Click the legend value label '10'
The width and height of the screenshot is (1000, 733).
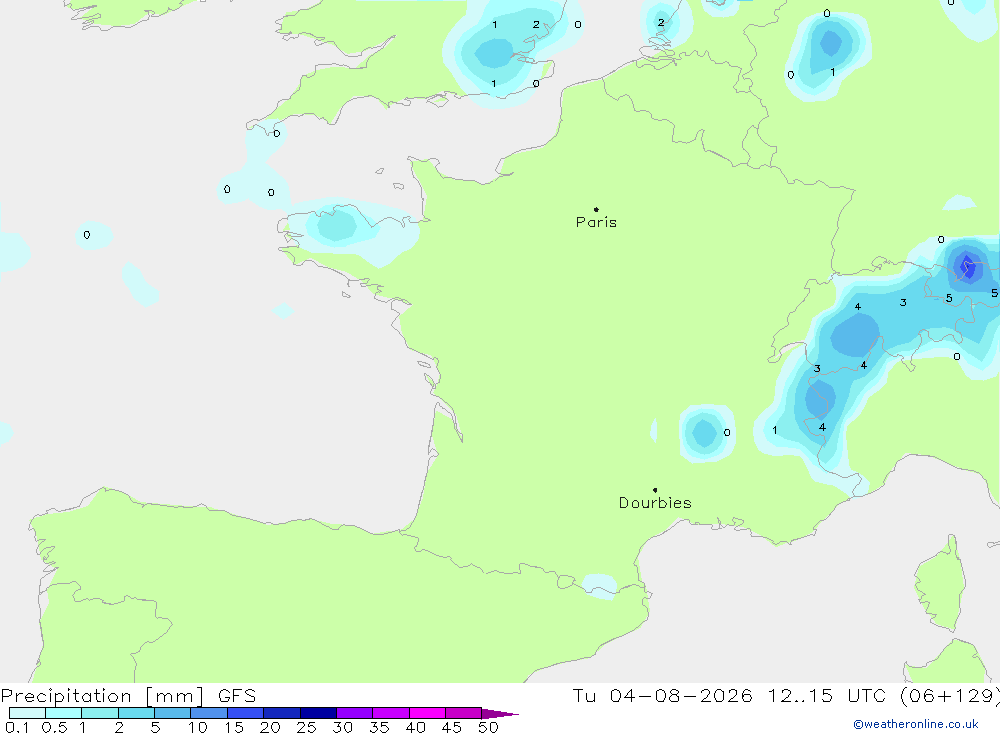[x=197, y=727]
